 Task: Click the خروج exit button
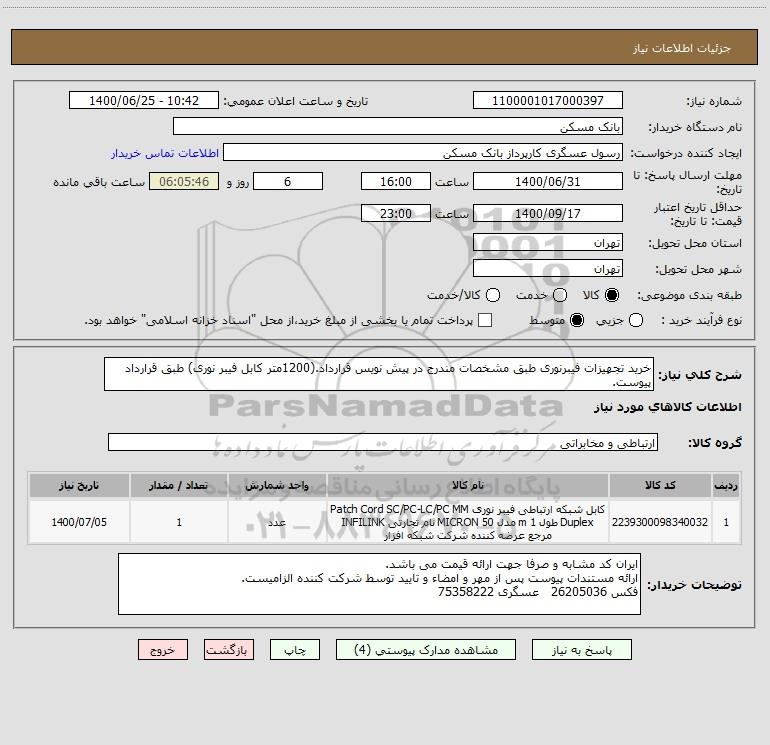tap(163, 650)
